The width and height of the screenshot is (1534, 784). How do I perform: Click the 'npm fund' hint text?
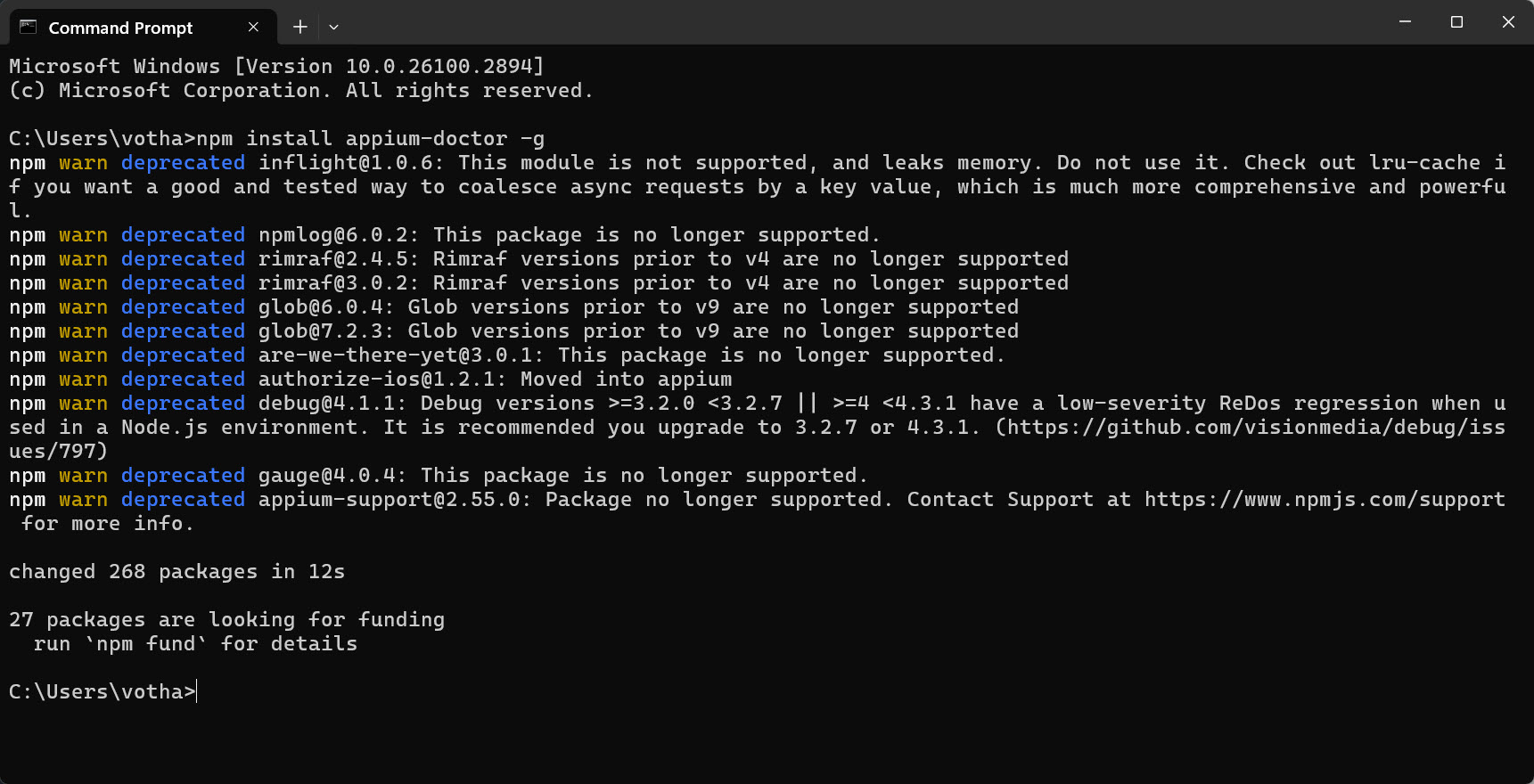(145, 644)
